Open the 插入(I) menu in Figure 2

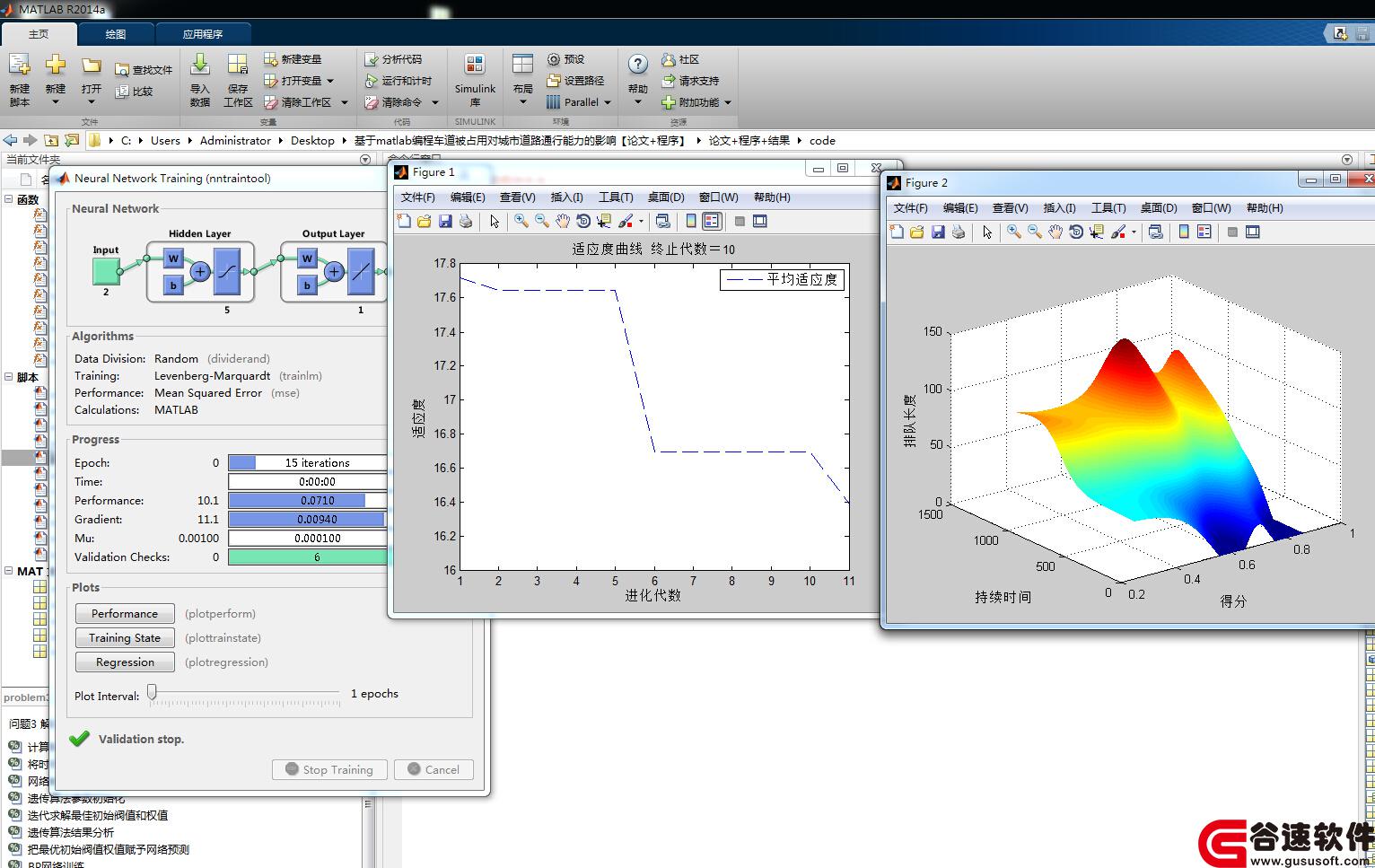[x=1059, y=208]
